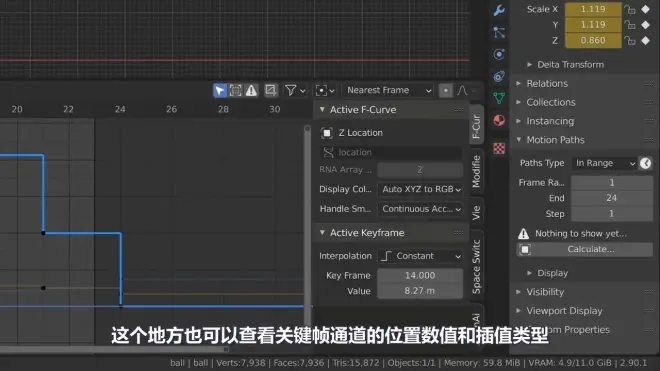This screenshot has width=660, height=371.
Task: Click the graph editor horizontal scrollbar
Action: pos(114,350)
